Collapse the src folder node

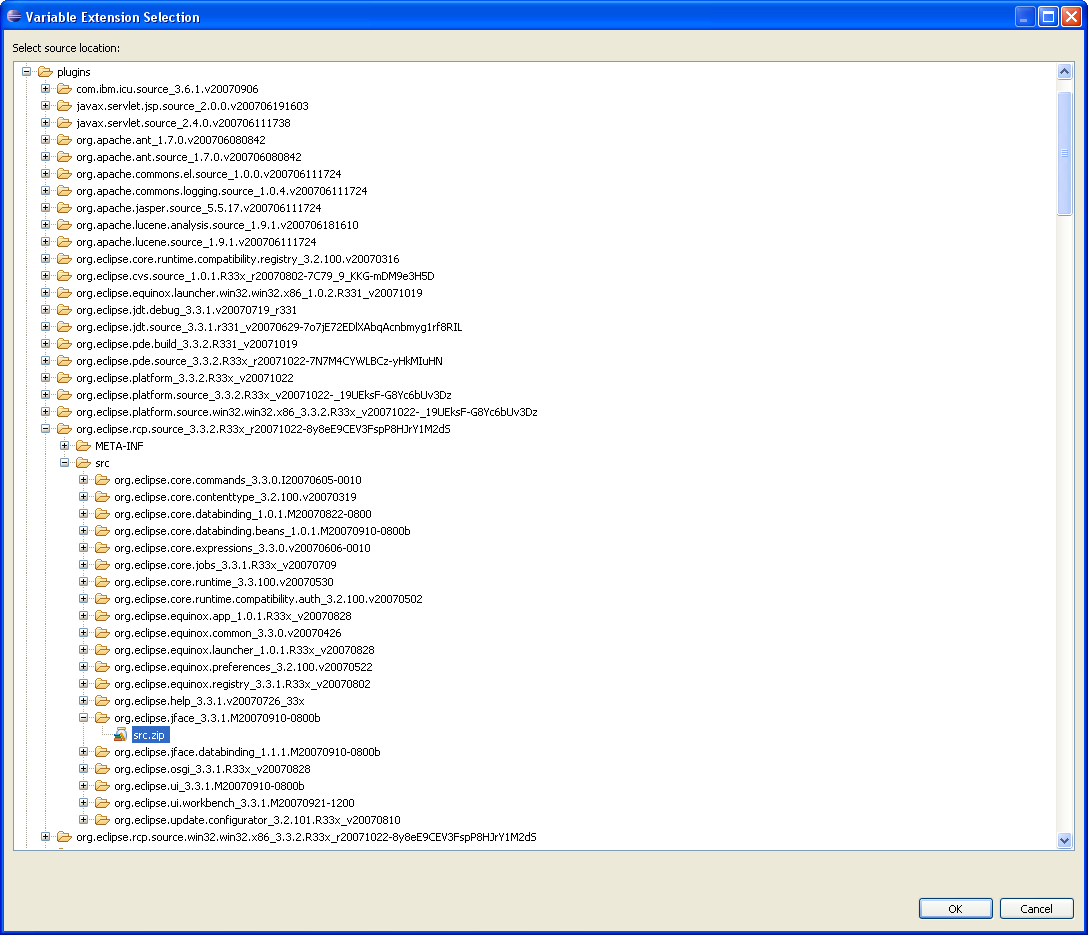pyautogui.click(x=65, y=463)
